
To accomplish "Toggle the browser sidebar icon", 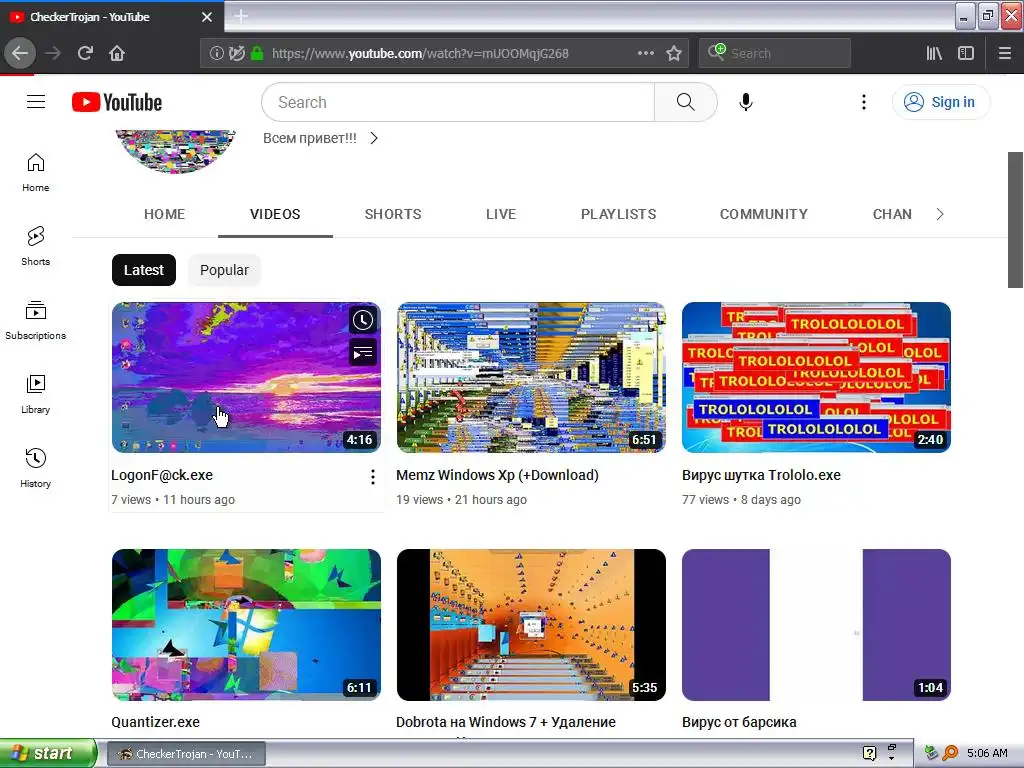I will [966, 53].
